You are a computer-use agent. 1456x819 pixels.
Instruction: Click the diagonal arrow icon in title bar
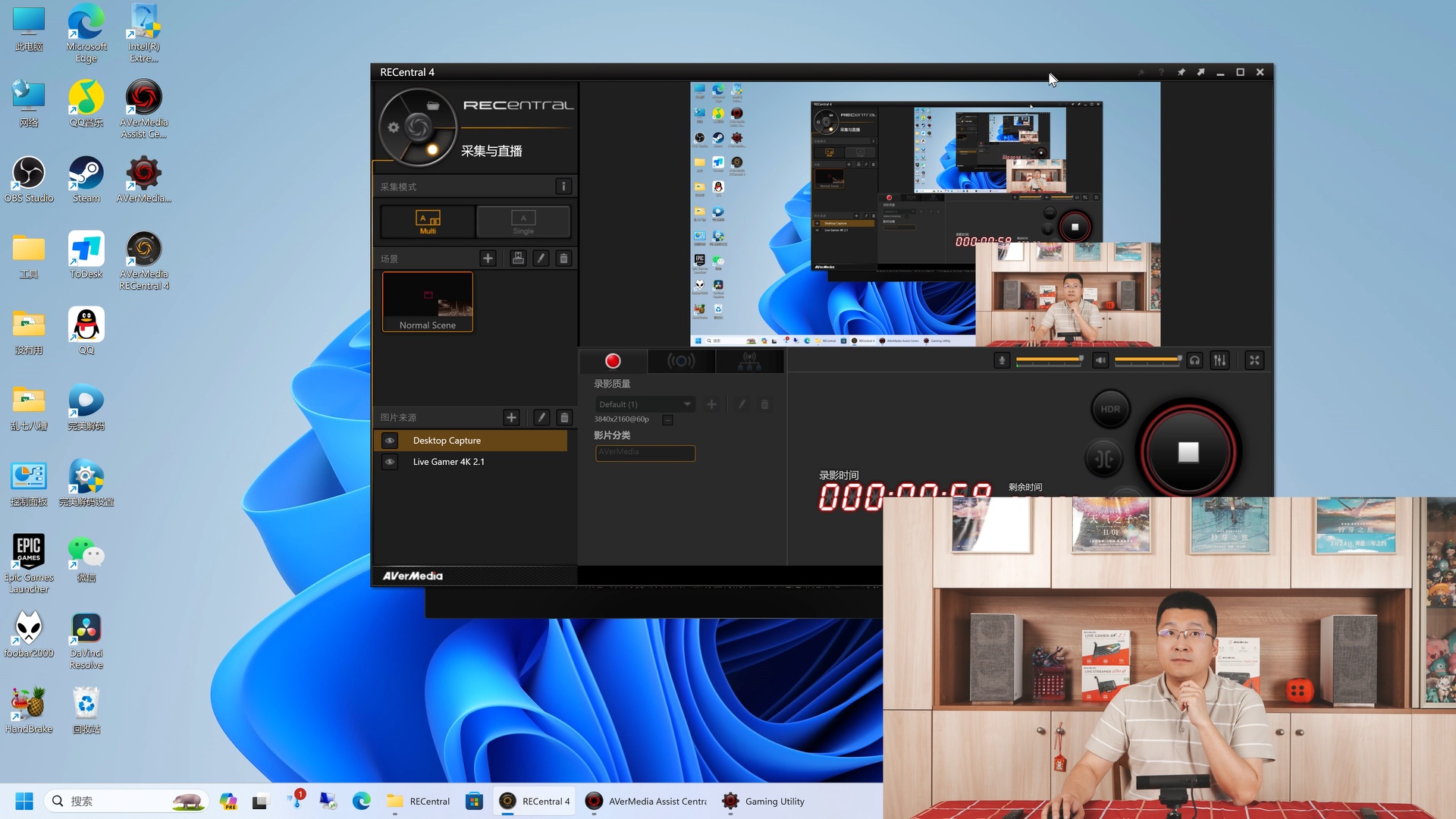tap(1200, 72)
